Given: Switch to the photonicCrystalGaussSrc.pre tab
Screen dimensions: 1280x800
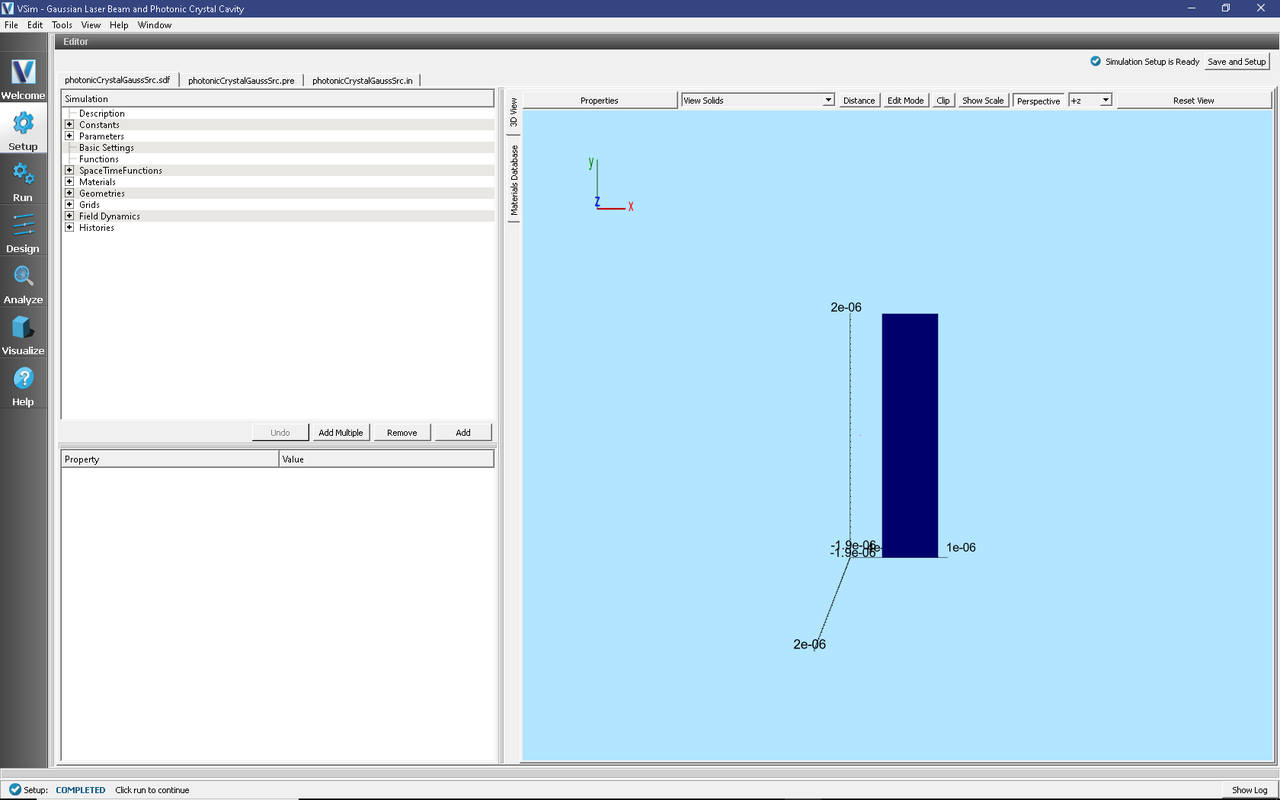Looking at the screenshot, I should pyautogui.click(x=240, y=79).
